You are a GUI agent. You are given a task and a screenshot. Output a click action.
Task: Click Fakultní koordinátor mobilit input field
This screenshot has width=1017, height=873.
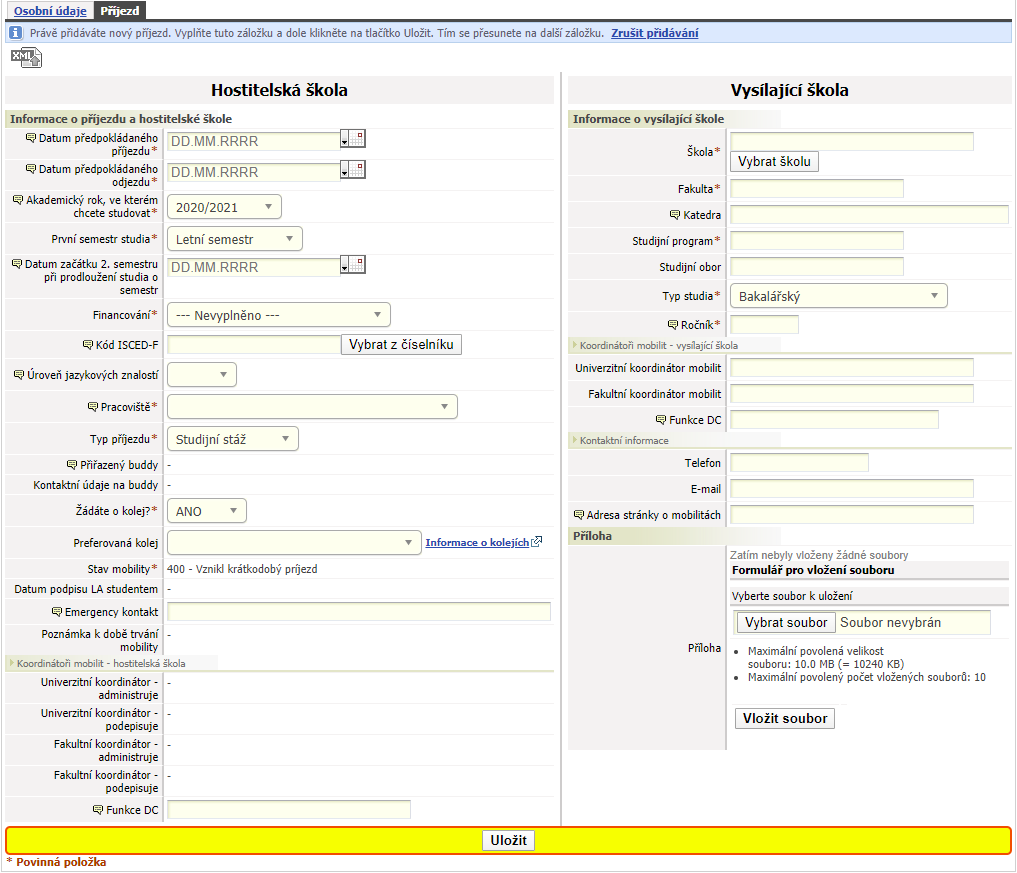(x=852, y=394)
